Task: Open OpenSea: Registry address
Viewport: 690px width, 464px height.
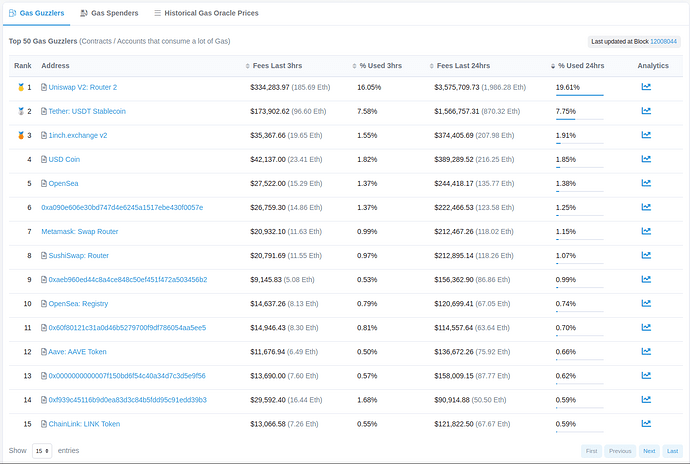Action: tap(78, 304)
